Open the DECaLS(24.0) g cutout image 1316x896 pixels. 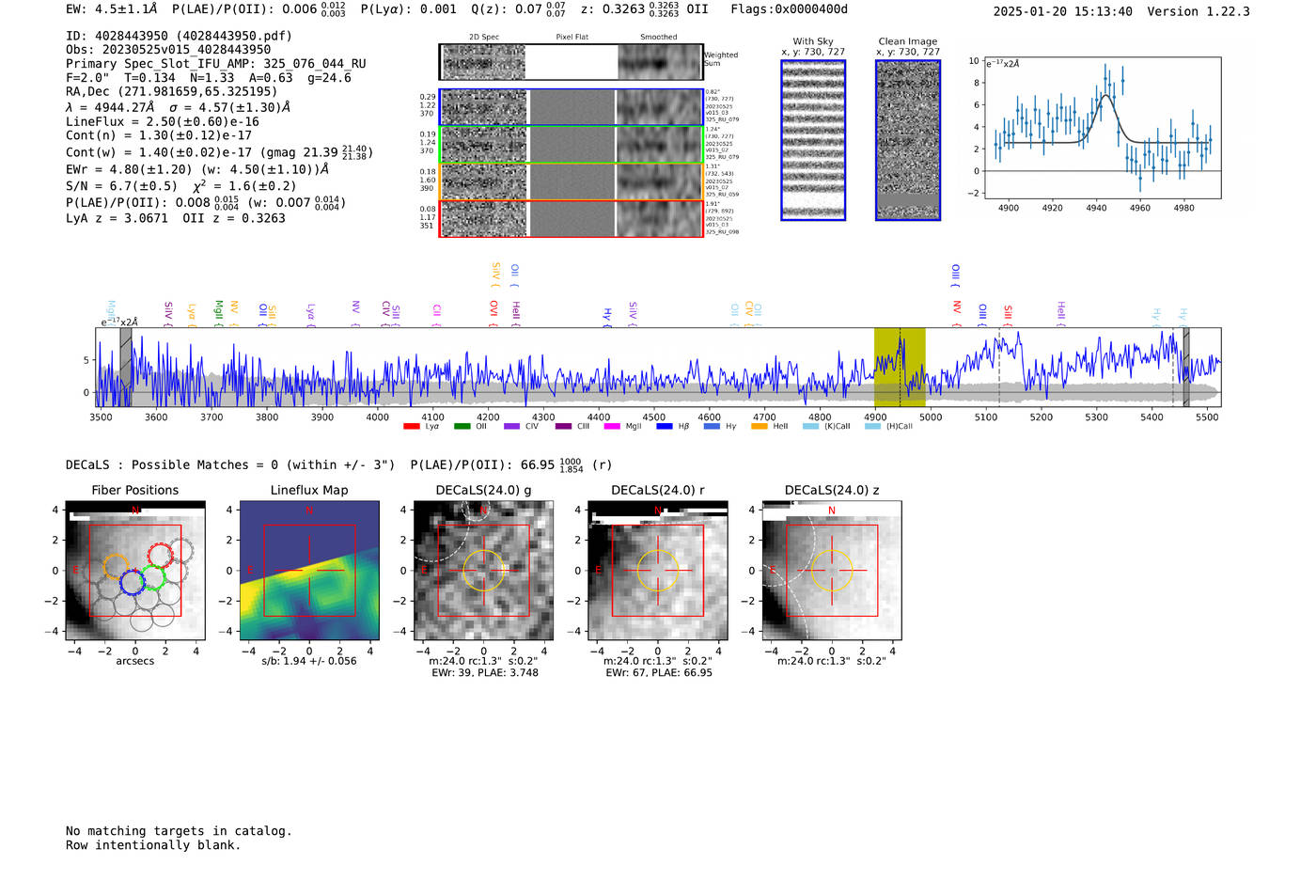pos(484,571)
